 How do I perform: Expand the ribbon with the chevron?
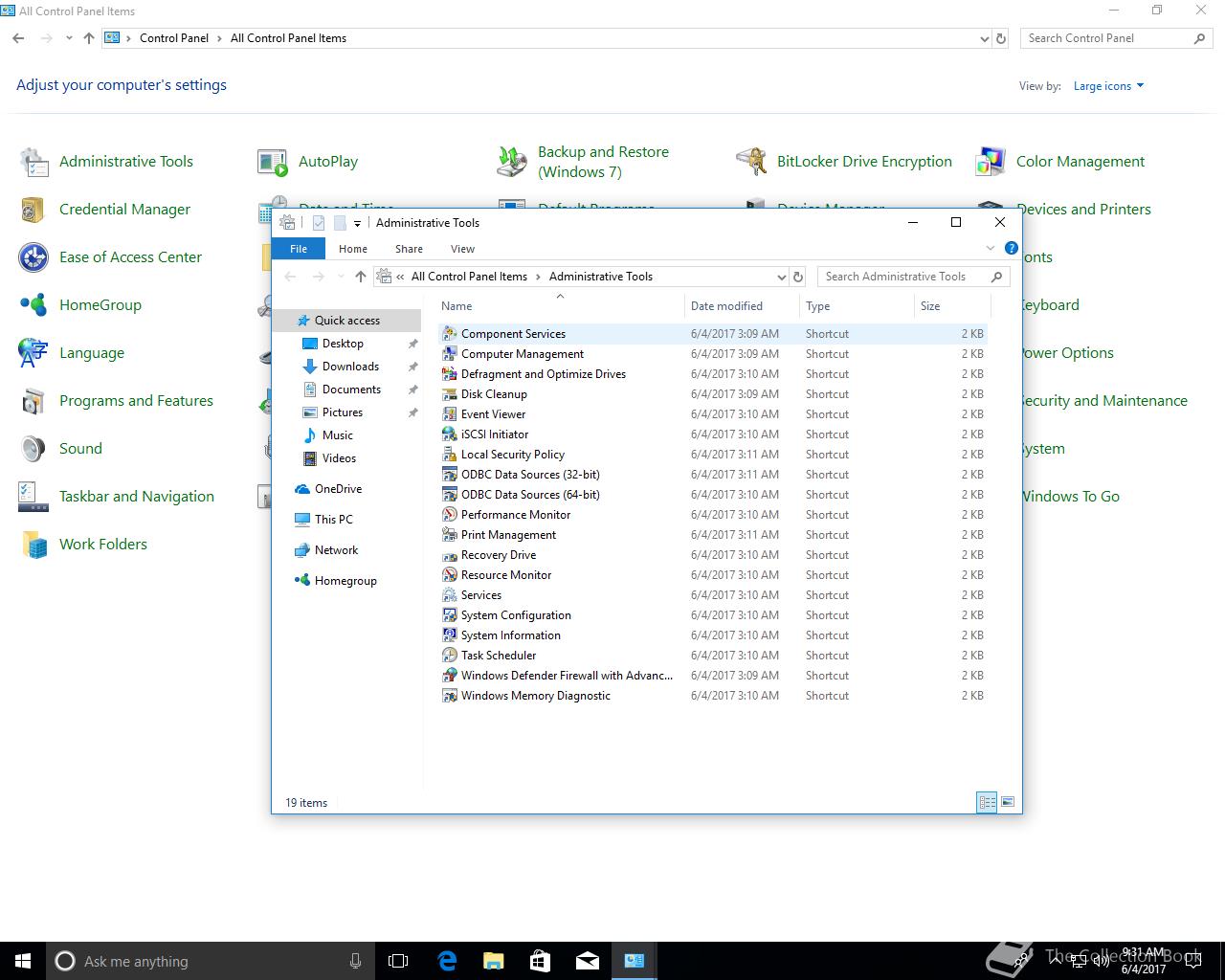[x=991, y=248]
